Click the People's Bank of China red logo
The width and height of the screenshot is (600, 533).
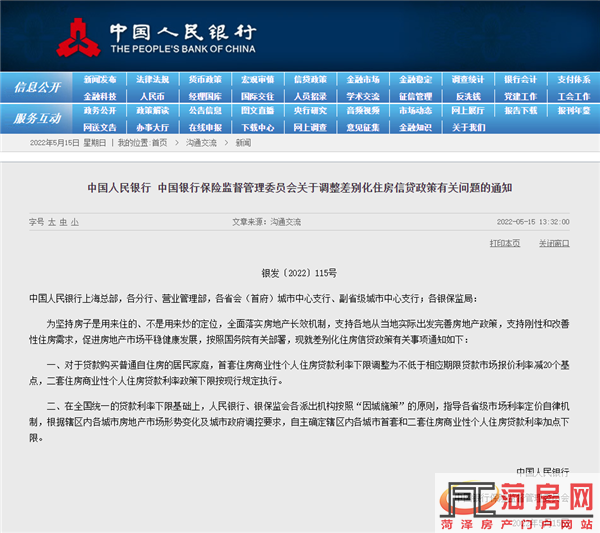pyautogui.click(x=78, y=37)
